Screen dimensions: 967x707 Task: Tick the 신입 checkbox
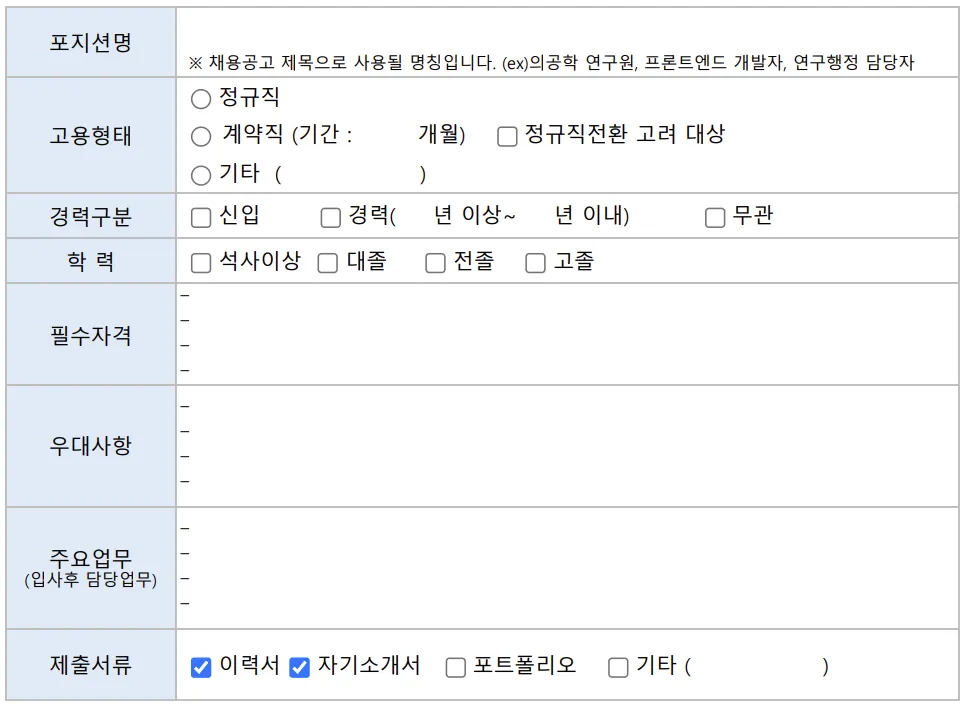tap(201, 218)
